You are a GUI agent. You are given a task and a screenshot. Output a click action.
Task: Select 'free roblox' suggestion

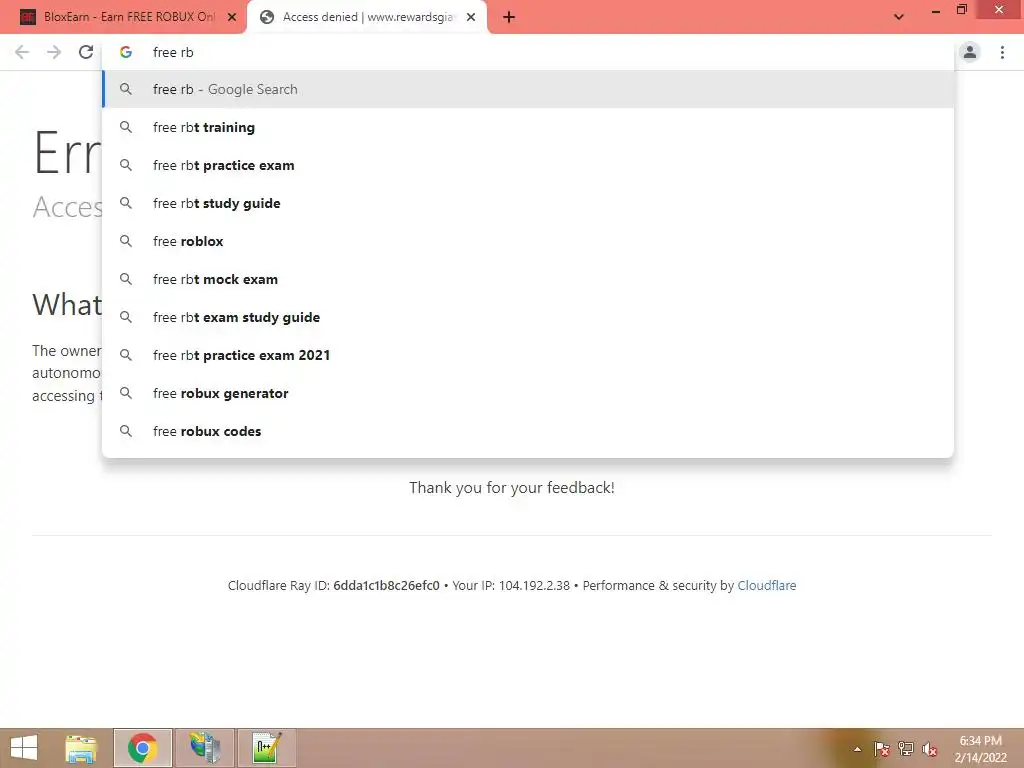528,241
